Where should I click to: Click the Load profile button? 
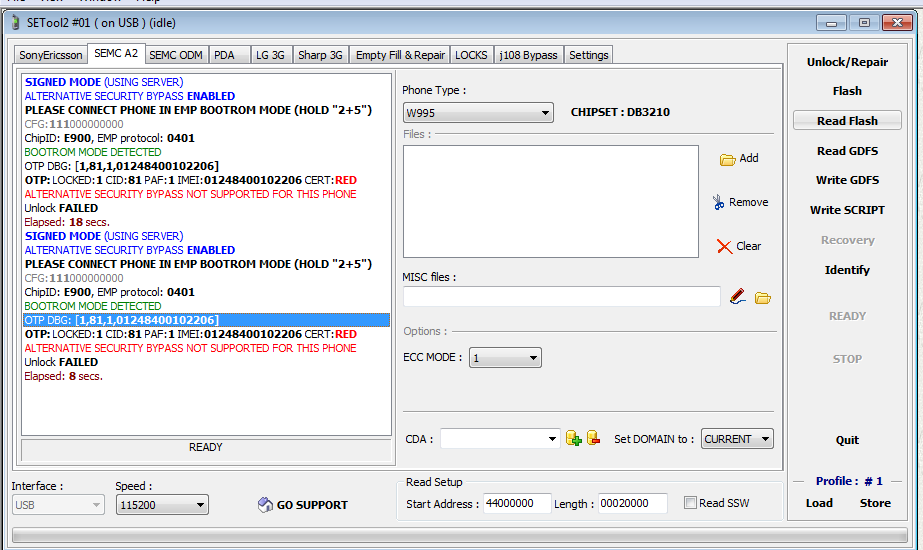tap(819, 503)
